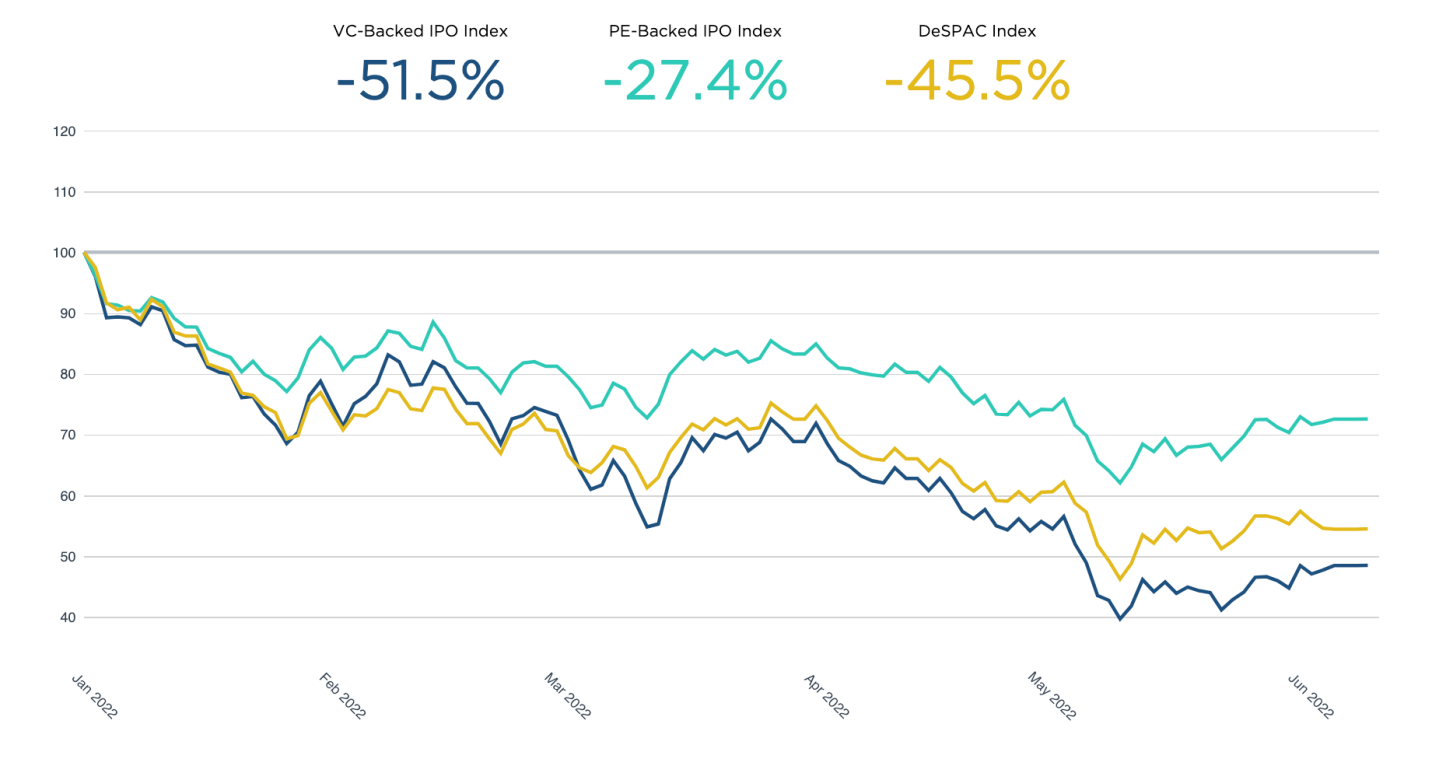Select the May 2022 axis label
This screenshot has height=759, width=1439.
point(1050,696)
